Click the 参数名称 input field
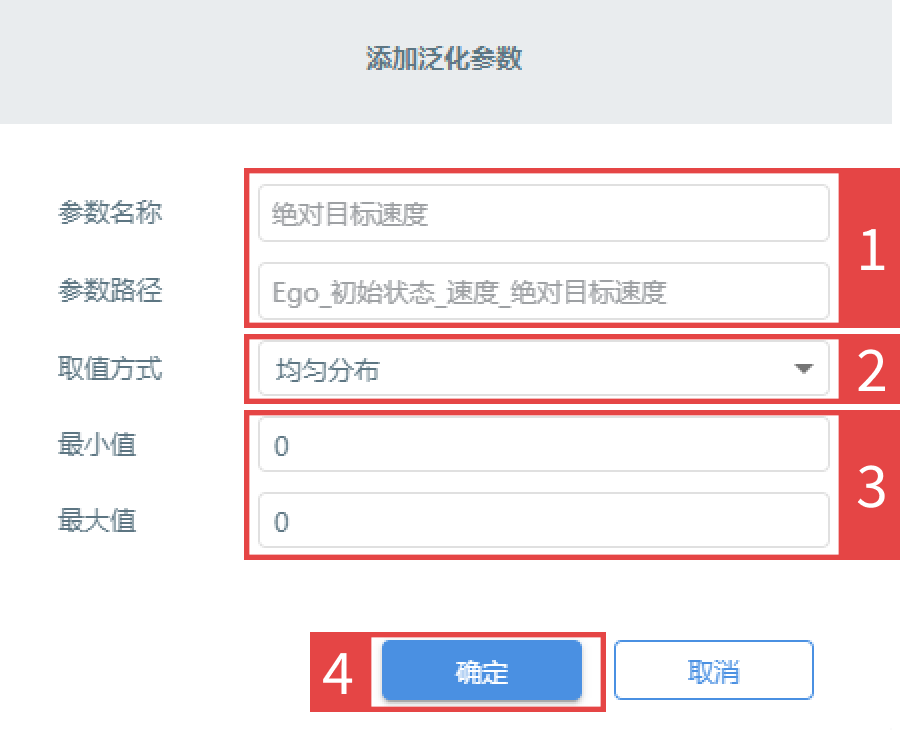Image resolution: width=900 pixels, height=730 pixels. (x=544, y=213)
